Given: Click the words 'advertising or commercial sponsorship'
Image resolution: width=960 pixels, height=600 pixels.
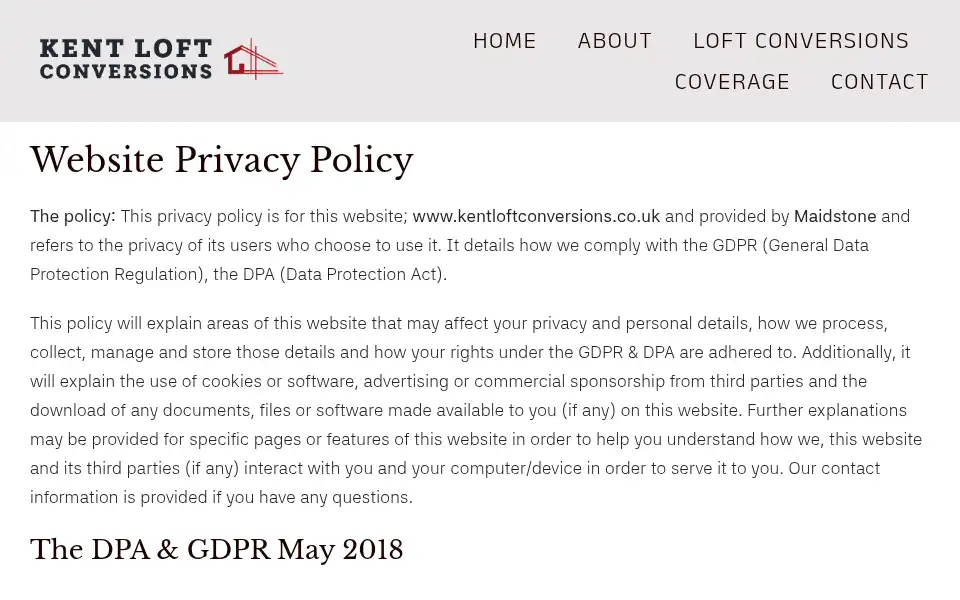Looking at the screenshot, I should (514, 381).
